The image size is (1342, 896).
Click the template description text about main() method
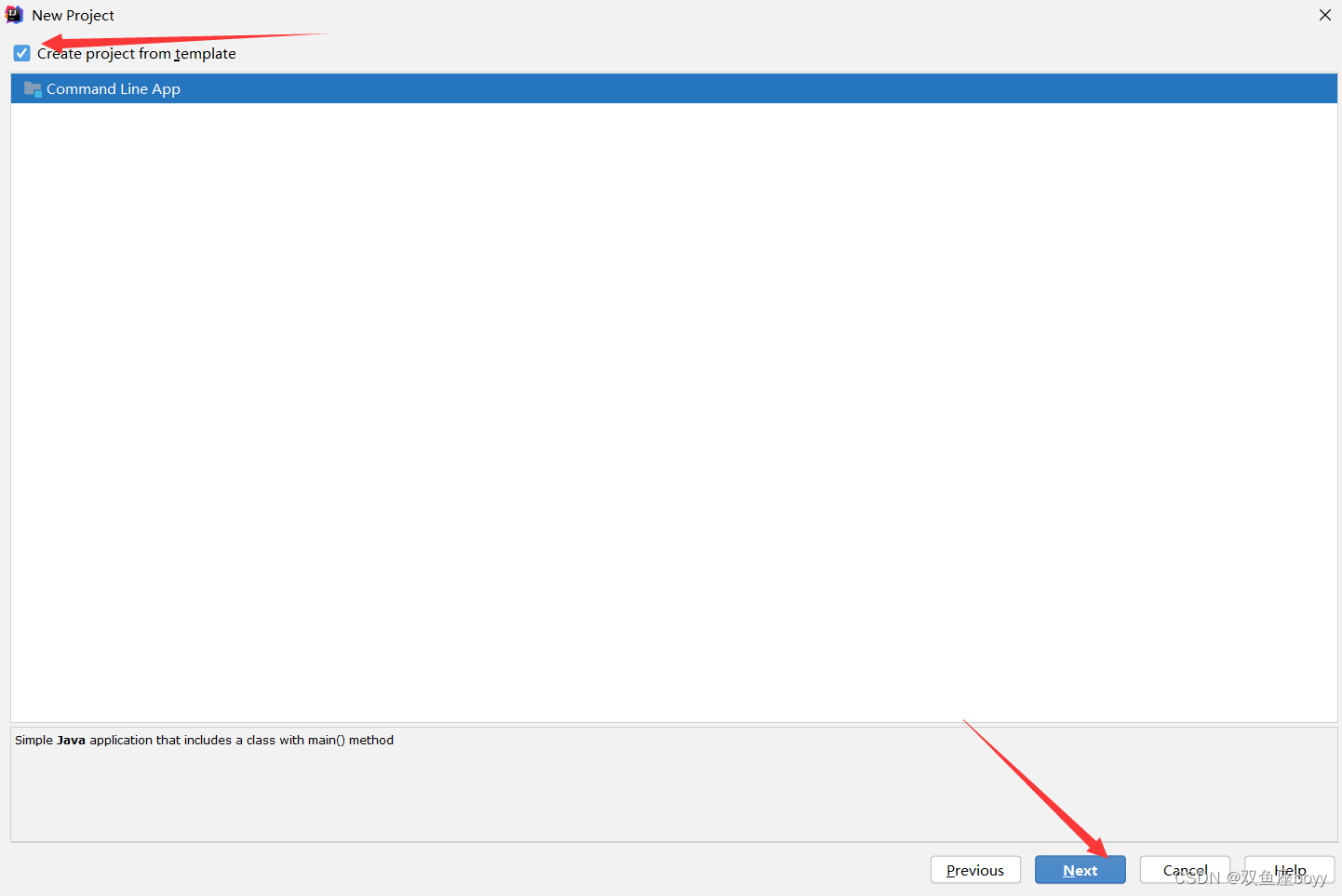[x=204, y=741]
